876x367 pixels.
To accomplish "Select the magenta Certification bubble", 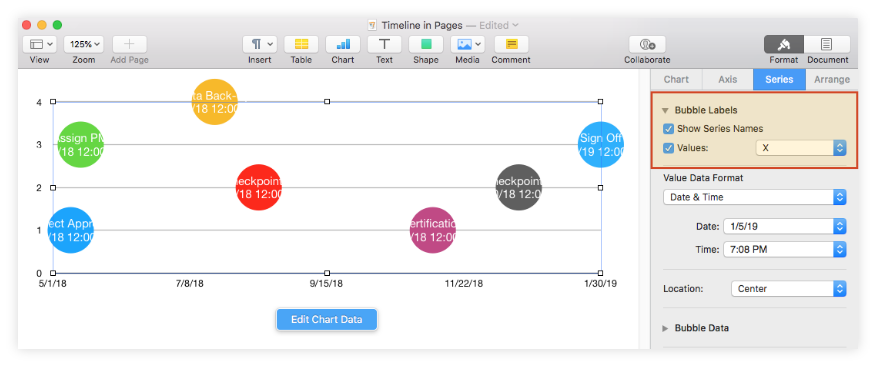I will (x=433, y=230).
